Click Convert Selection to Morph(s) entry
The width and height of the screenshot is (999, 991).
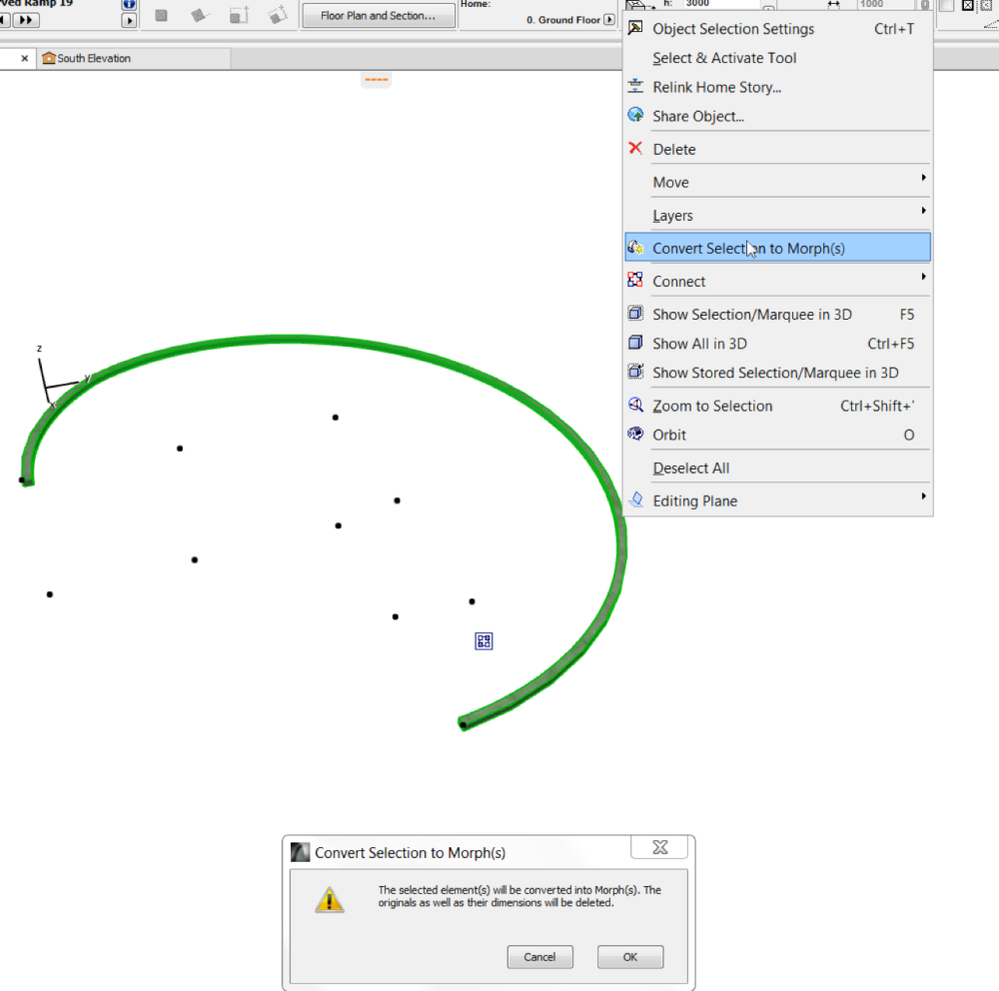click(777, 248)
